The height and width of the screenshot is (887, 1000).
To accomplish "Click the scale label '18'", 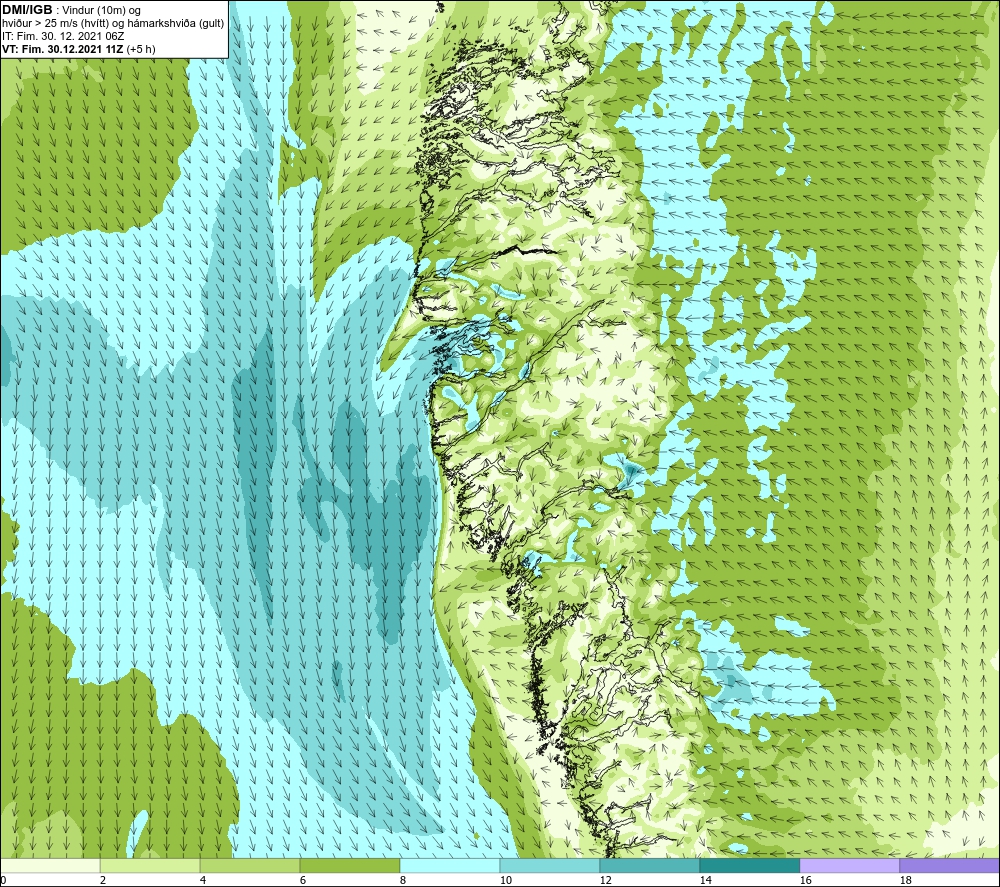I will (906, 881).
